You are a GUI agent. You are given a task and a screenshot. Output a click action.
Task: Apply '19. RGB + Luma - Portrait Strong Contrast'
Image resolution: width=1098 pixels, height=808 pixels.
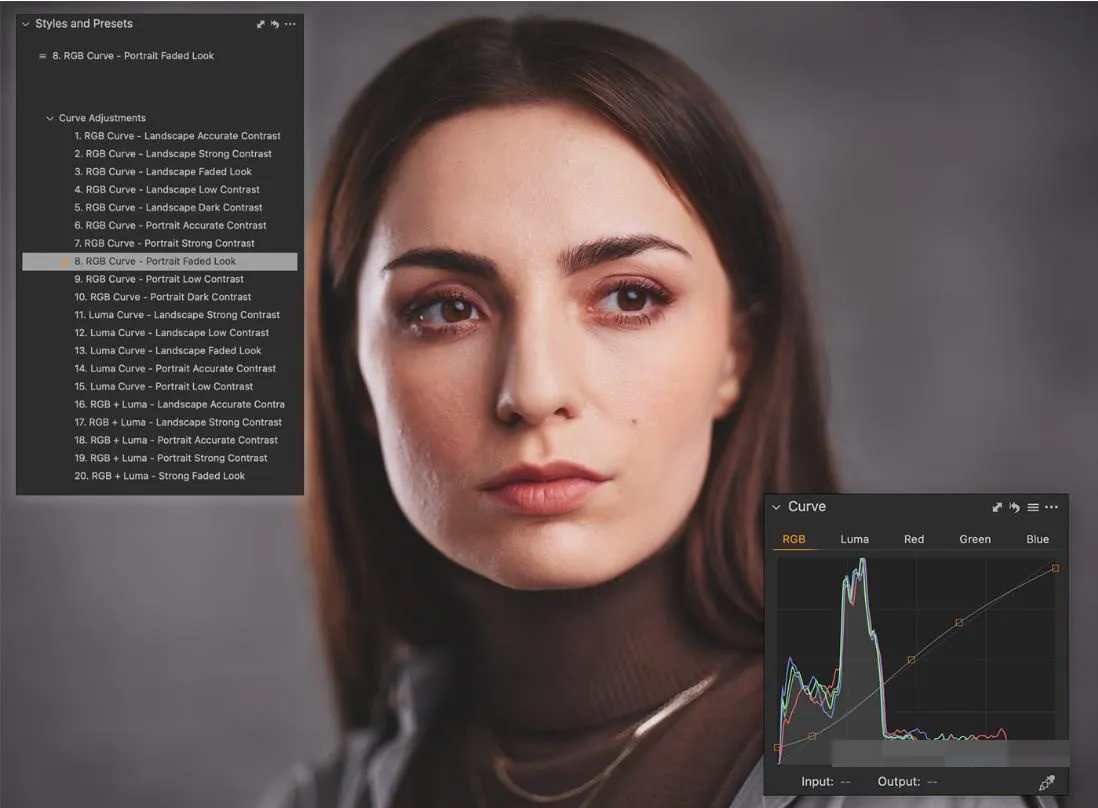point(171,459)
